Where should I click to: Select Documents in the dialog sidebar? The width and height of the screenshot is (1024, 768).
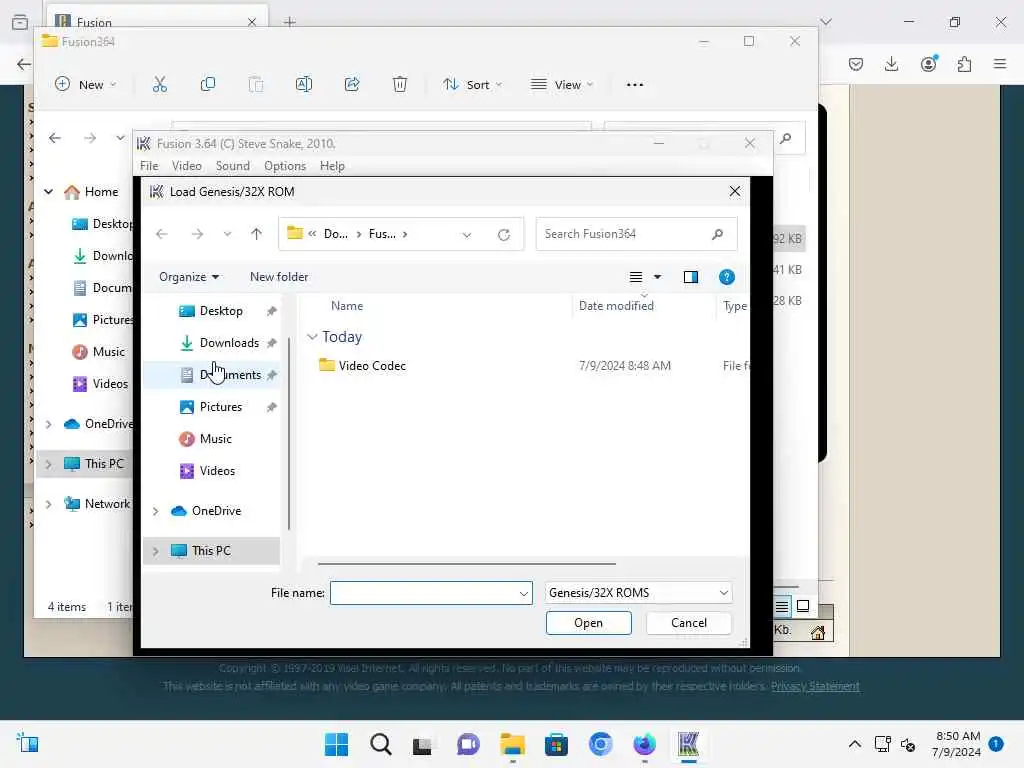(212, 375)
